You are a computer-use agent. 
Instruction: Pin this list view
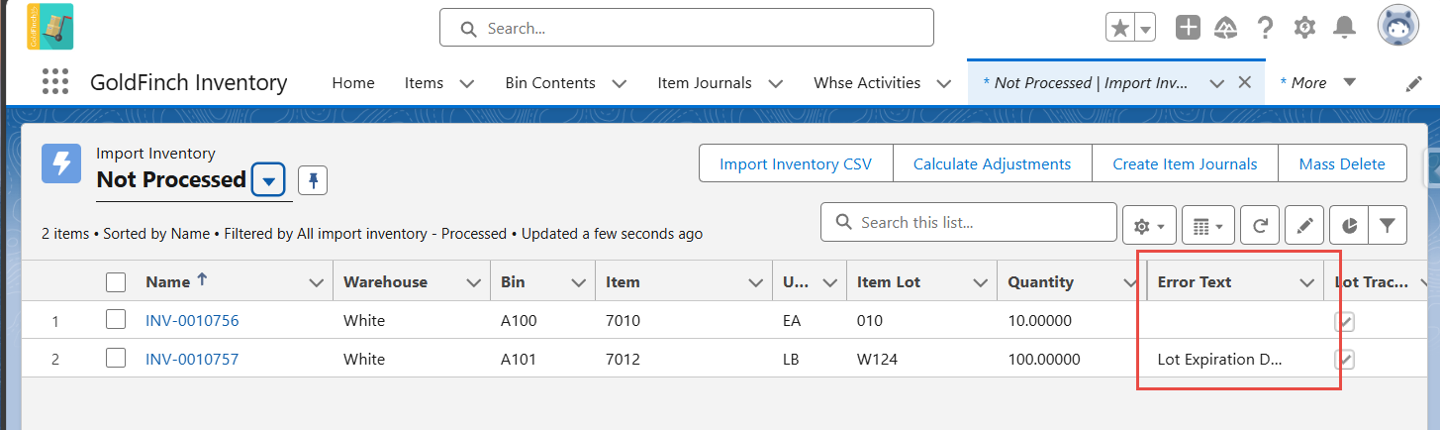click(313, 181)
